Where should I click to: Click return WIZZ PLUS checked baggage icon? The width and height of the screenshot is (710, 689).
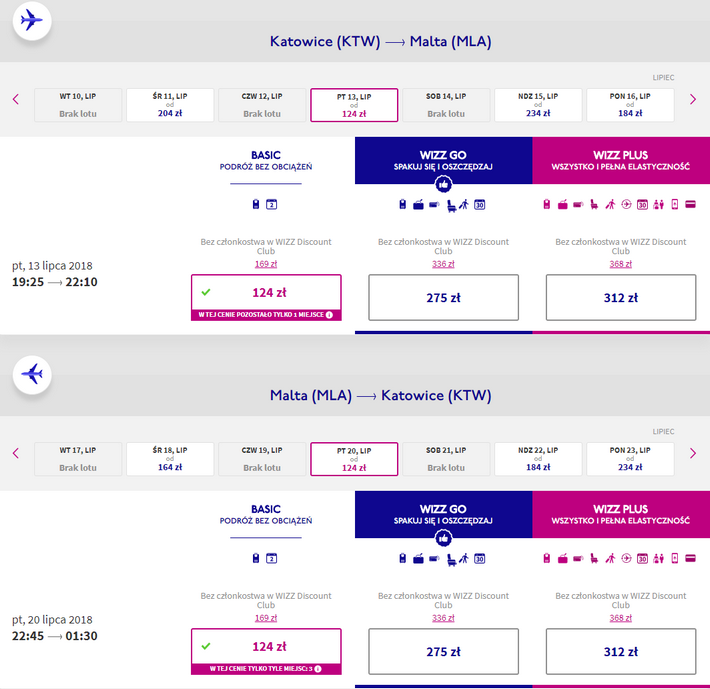click(578, 559)
